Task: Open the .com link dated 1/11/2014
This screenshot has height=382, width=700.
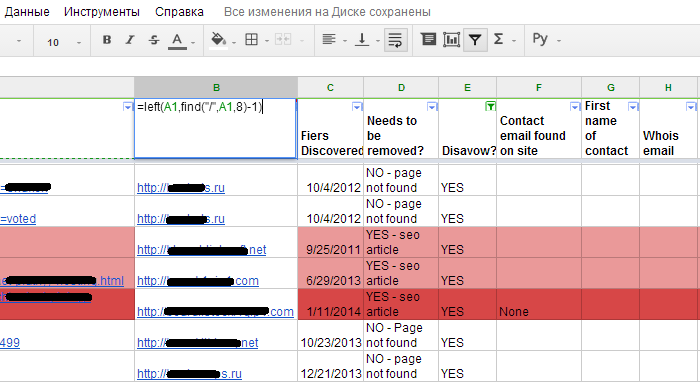Action: tap(215, 311)
